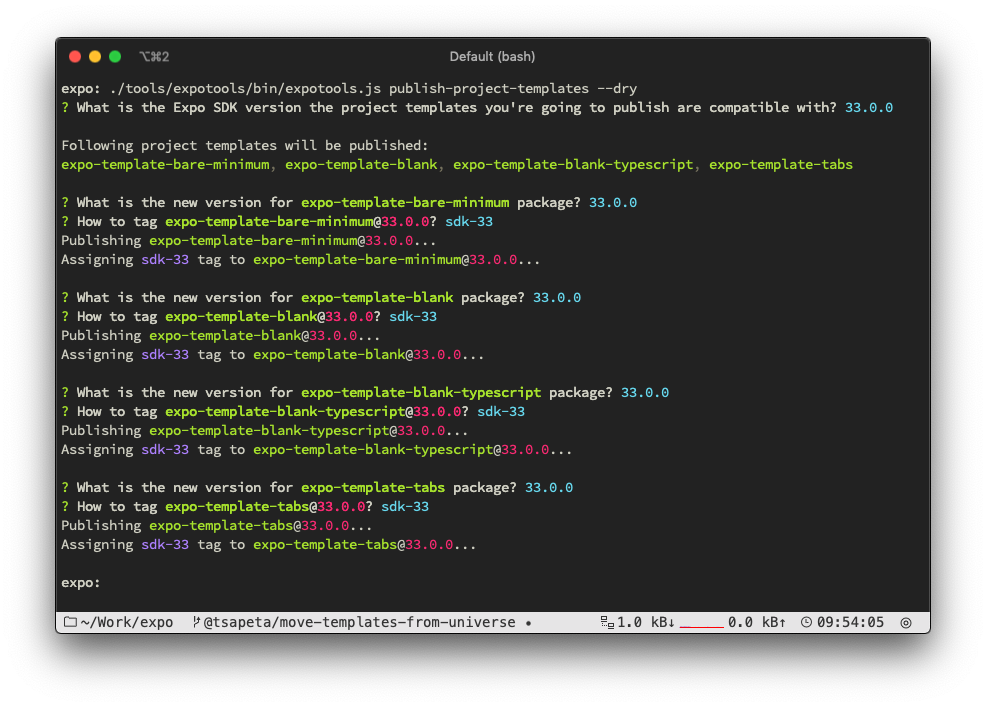Click the circular target icon at status bar end
Image resolution: width=986 pixels, height=707 pixels.
[906, 623]
